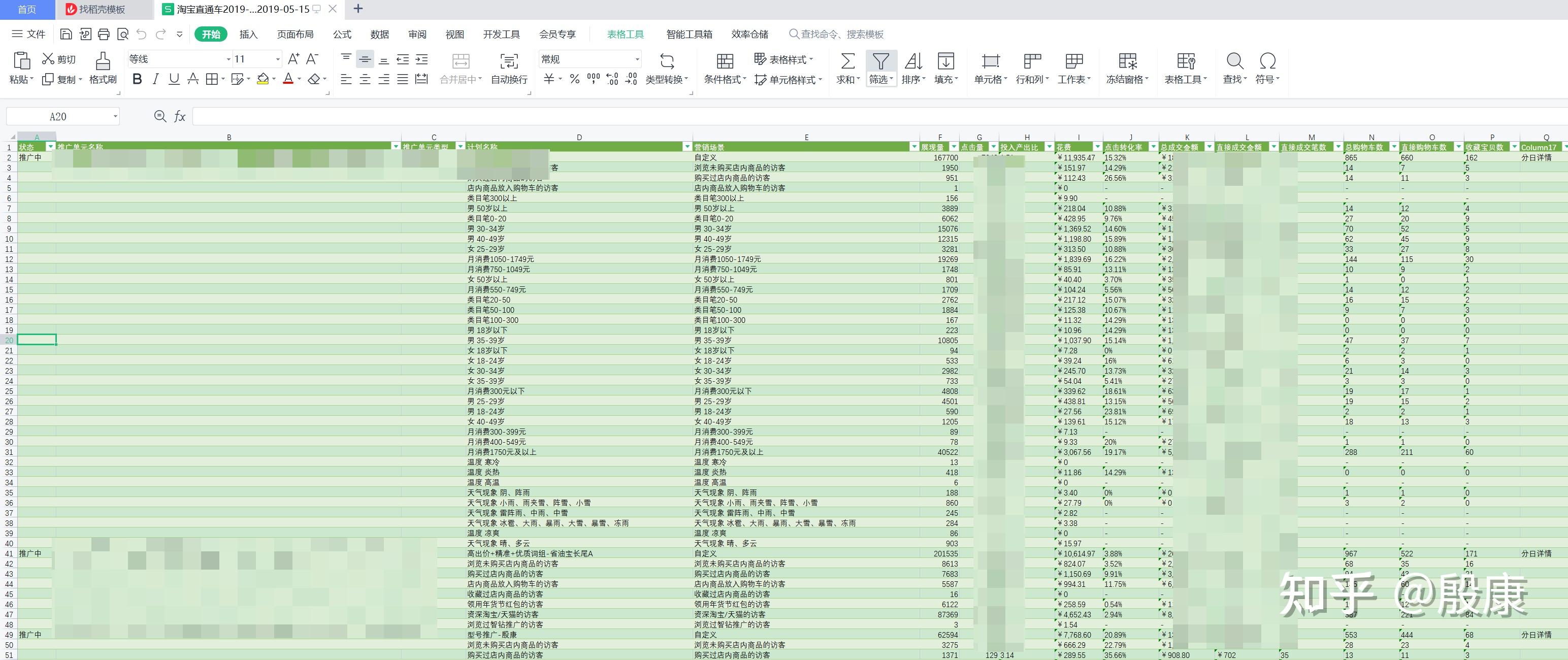Click the print icon in quick toolbar
This screenshot has width=1568, height=660.
point(104,34)
